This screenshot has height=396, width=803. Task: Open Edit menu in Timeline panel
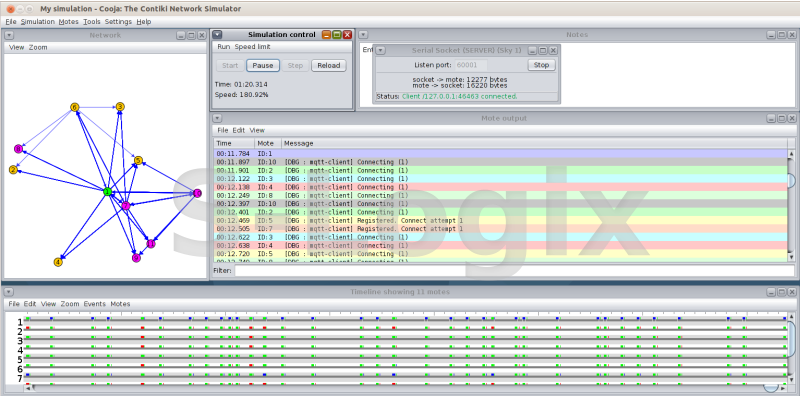(x=30, y=304)
